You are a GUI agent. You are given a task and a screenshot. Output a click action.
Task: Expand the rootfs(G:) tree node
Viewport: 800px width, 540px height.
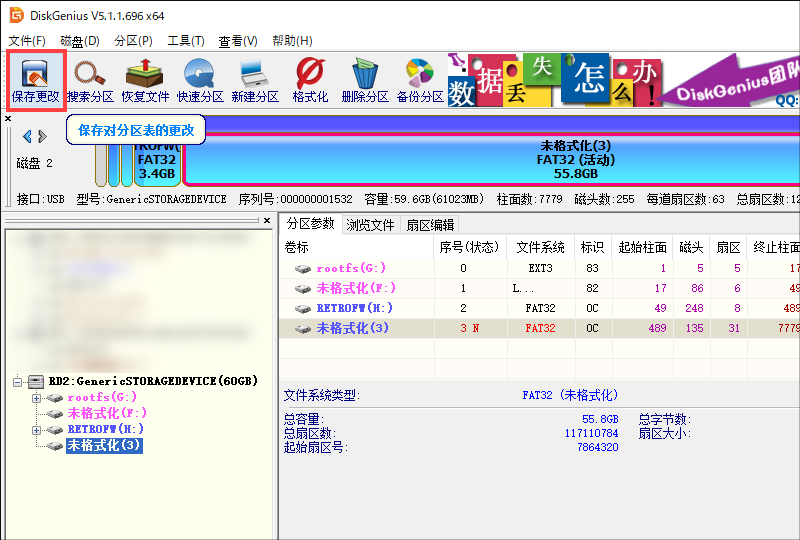point(36,398)
